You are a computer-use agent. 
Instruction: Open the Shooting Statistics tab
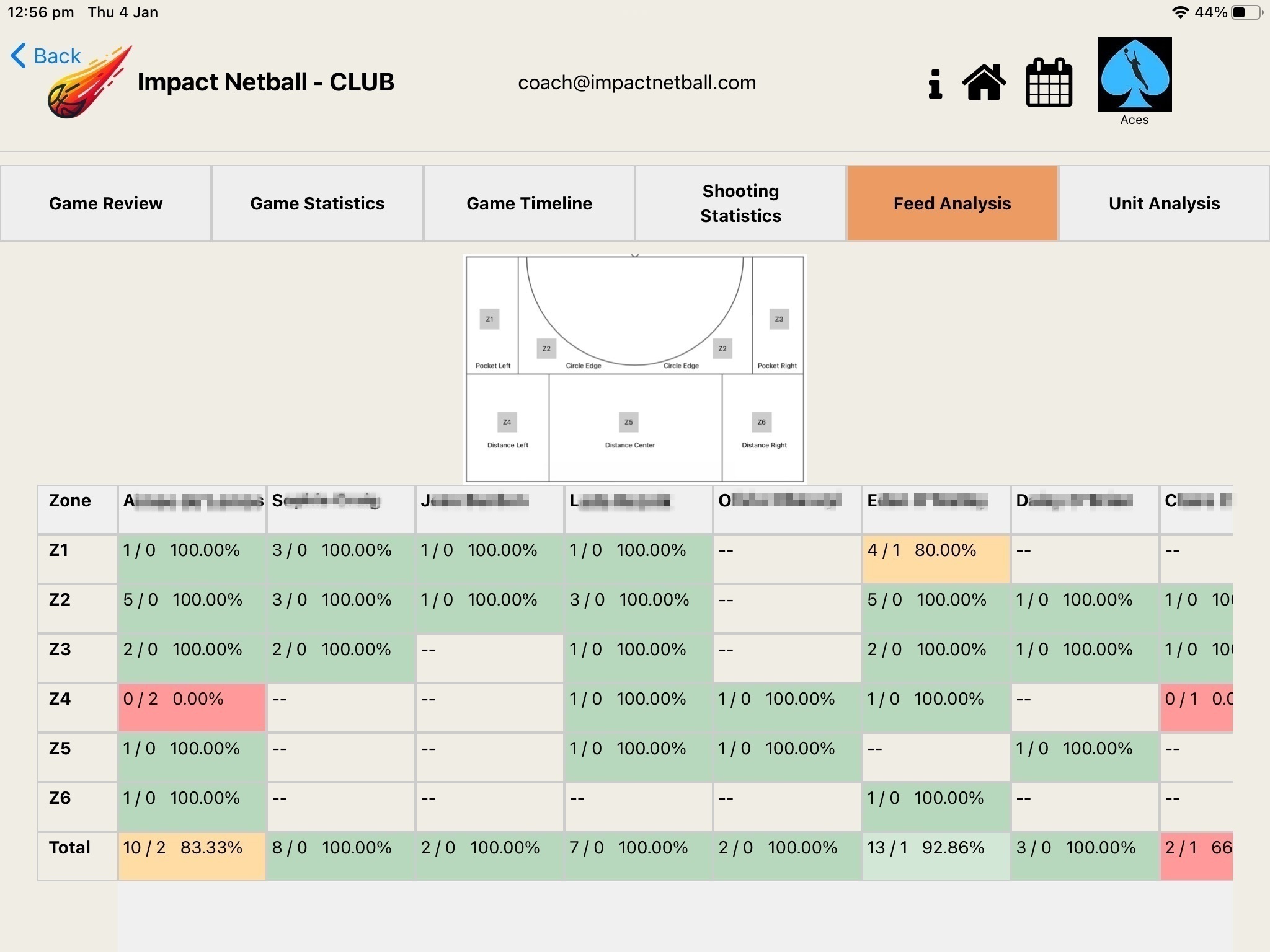[x=740, y=203]
